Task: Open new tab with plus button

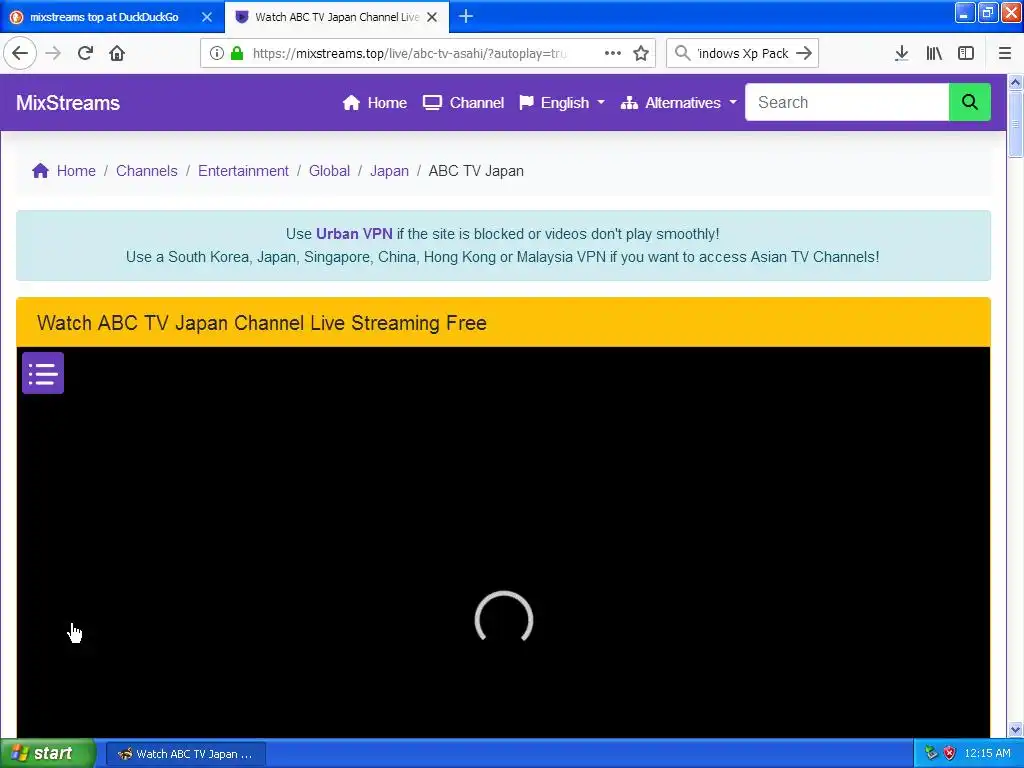Action: click(466, 16)
